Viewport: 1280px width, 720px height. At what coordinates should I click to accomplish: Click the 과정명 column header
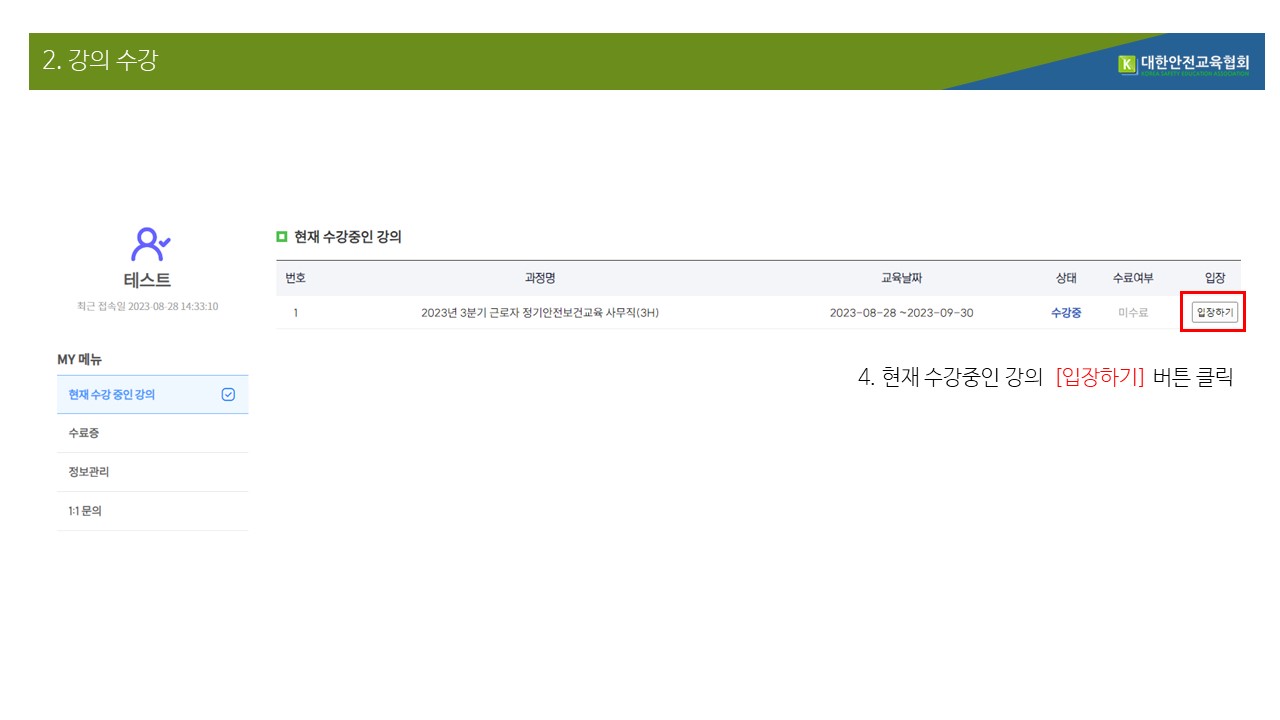pos(540,278)
